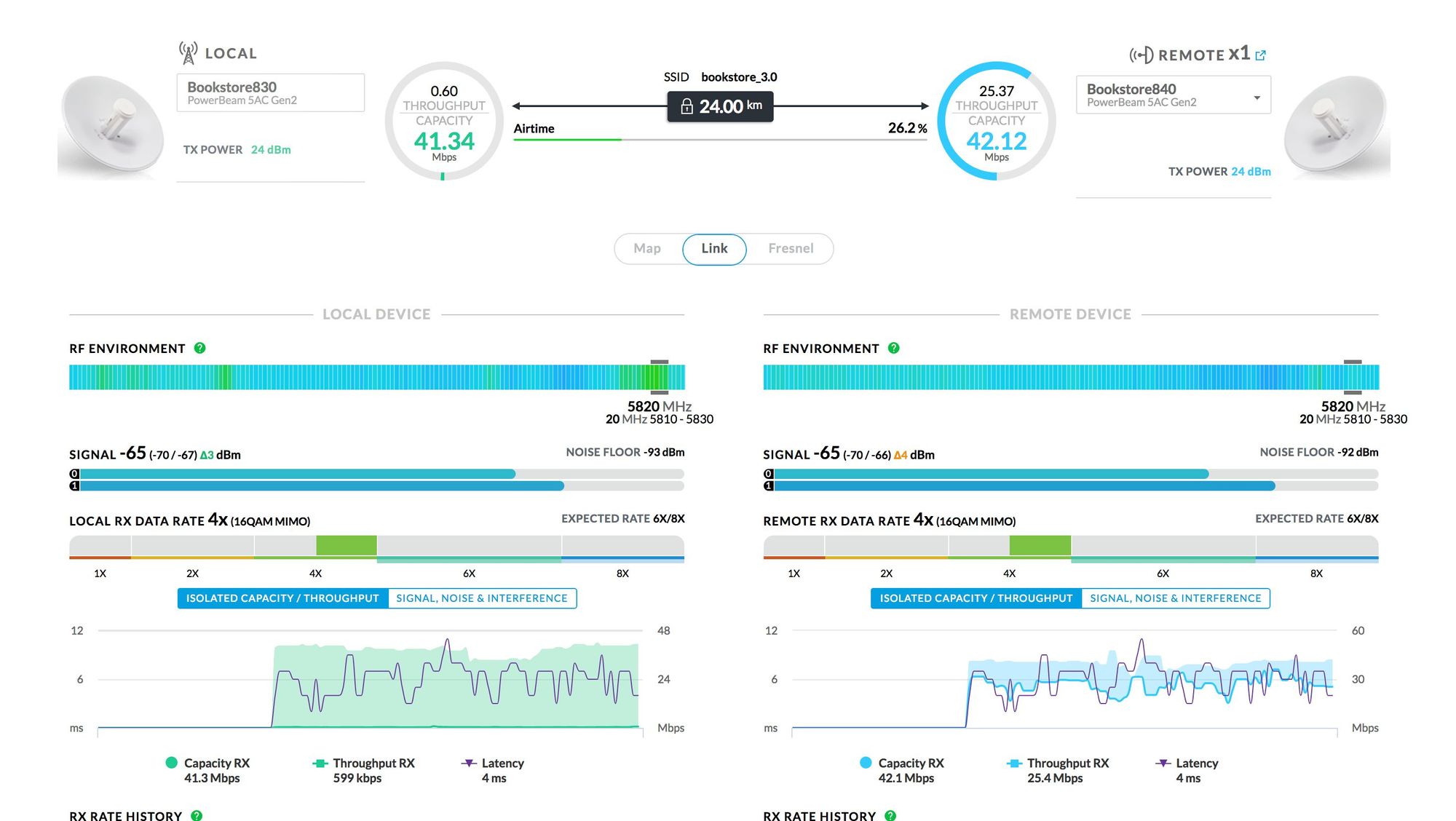Screen dimensions: 1456x821
Task: Show remote Signal, Noise & Interference chart
Action: click(1175, 598)
